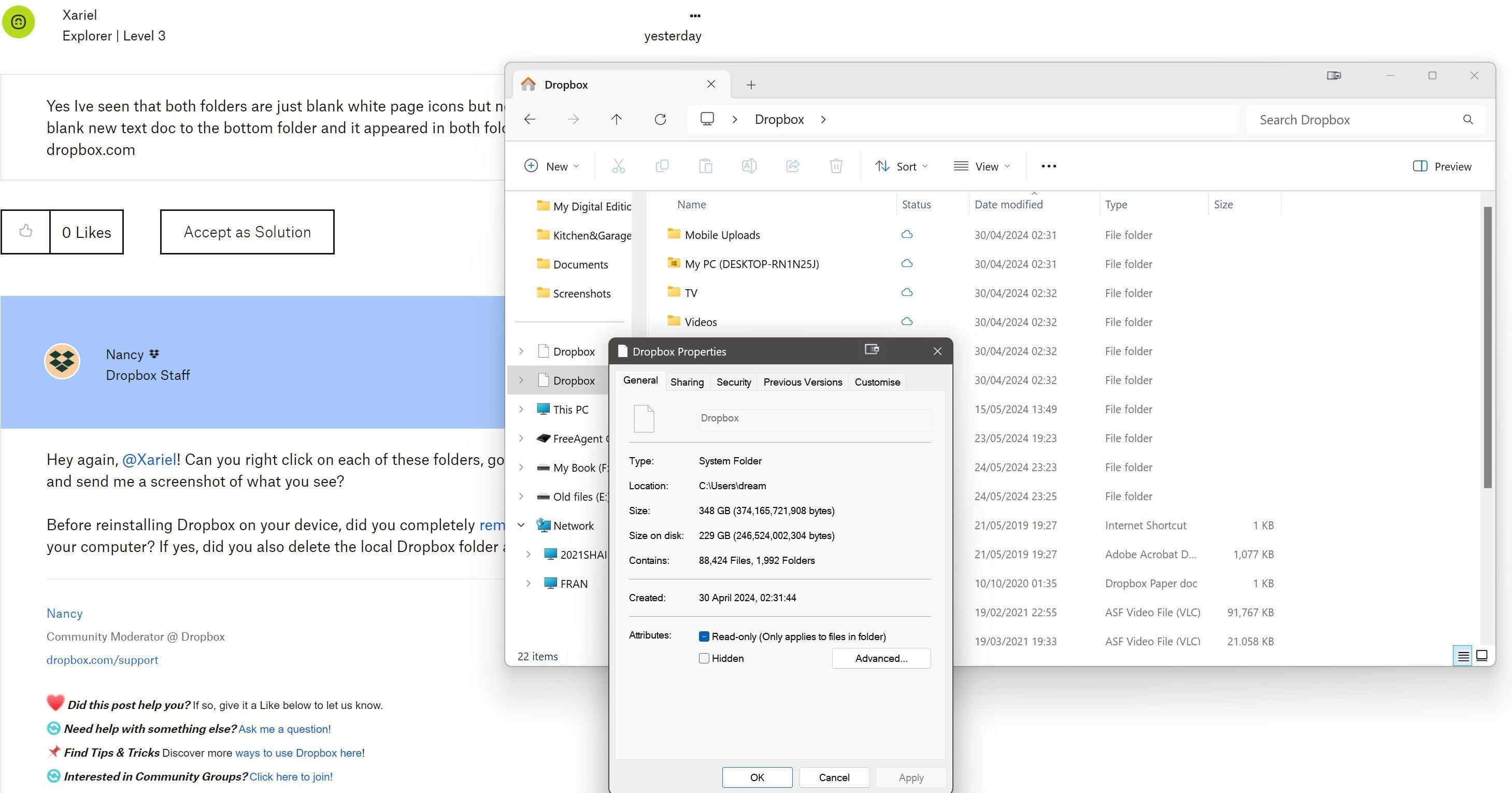Screen dimensions: 1512x793
Task: Sort by Date modified column
Action: 1008,204
